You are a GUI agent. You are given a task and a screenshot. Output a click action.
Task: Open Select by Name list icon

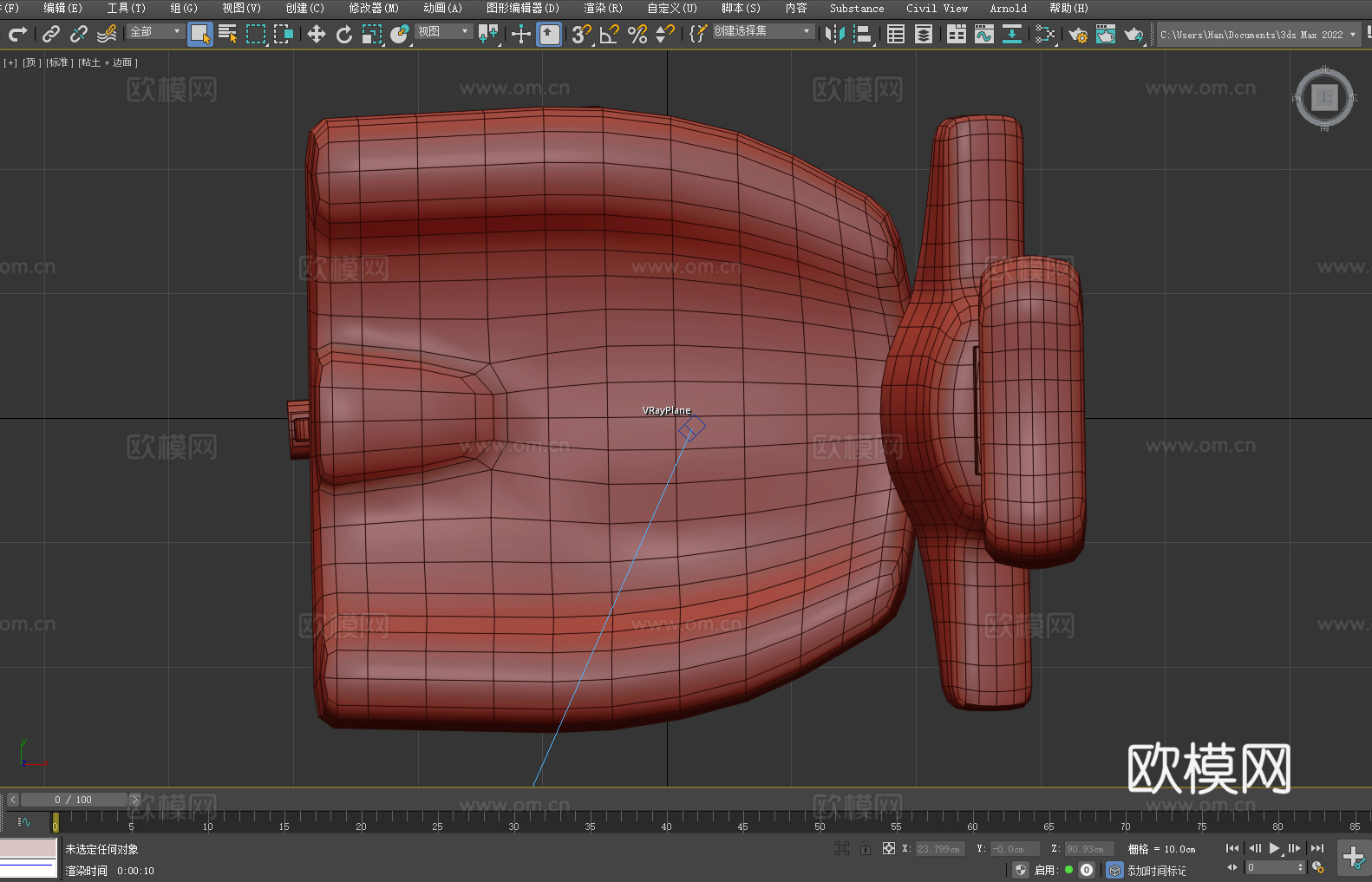(x=228, y=34)
